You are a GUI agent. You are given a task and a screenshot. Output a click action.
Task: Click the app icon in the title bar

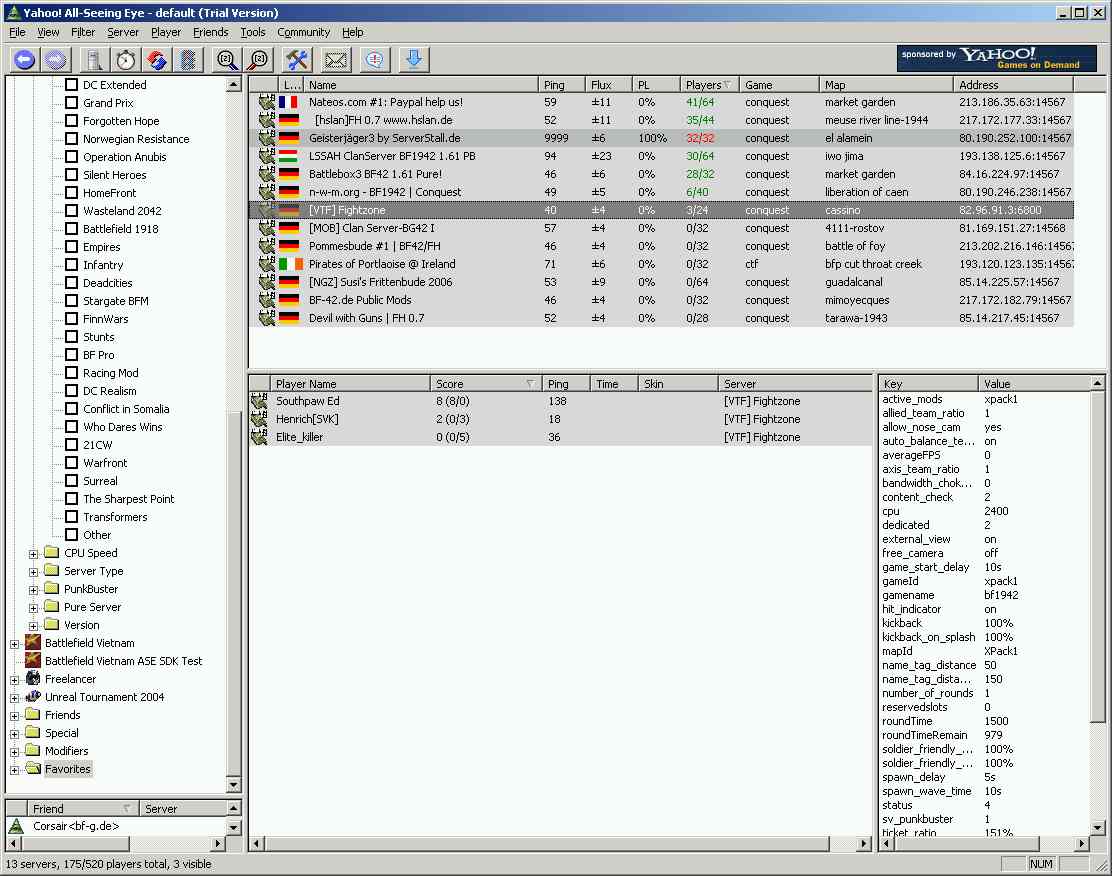tap(12, 12)
